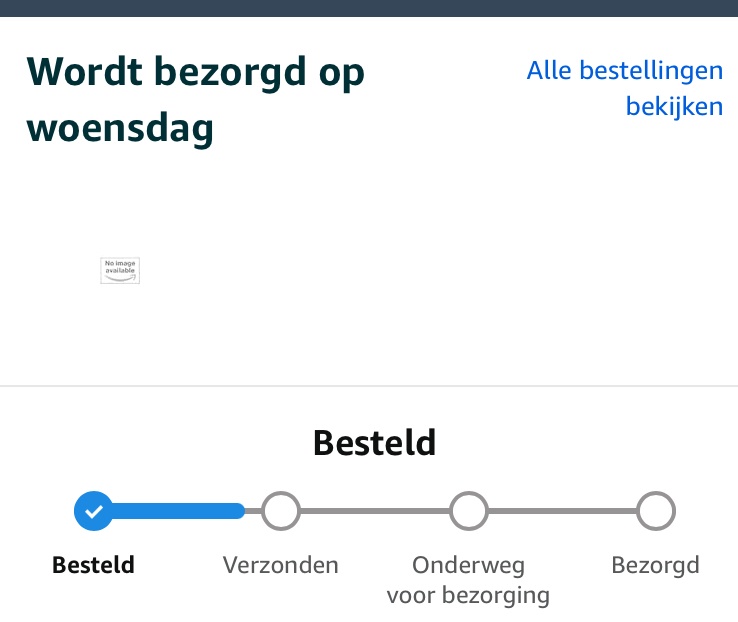Click the word woensdag in the heading
738x622 pixels.
coord(120,129)
